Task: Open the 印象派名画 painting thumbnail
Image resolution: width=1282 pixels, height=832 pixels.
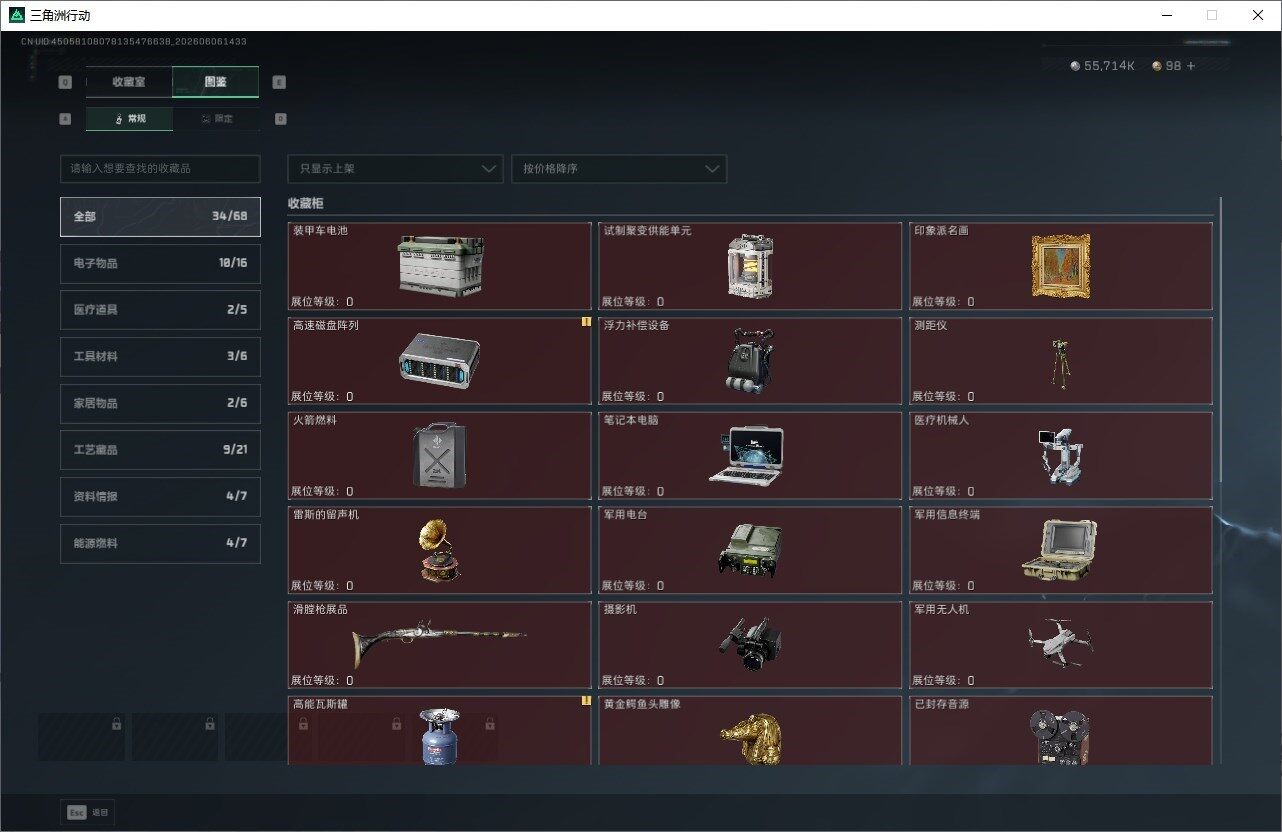Action: point(1060,265)
